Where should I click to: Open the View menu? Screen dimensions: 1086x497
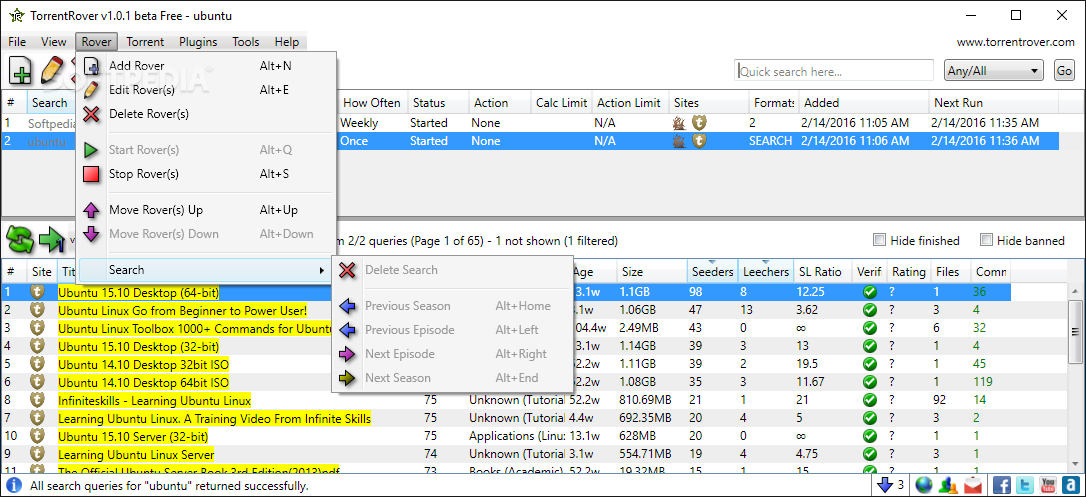pyautogui.click(x=53, y=42)
